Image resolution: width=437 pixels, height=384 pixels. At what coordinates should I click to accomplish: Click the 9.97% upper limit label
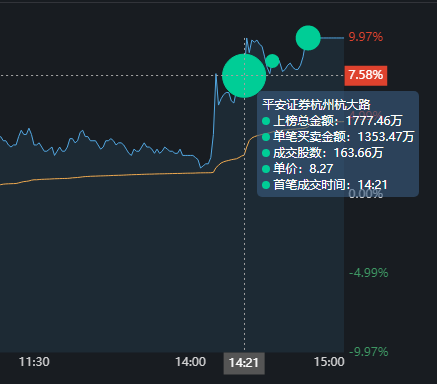point(366,37)
